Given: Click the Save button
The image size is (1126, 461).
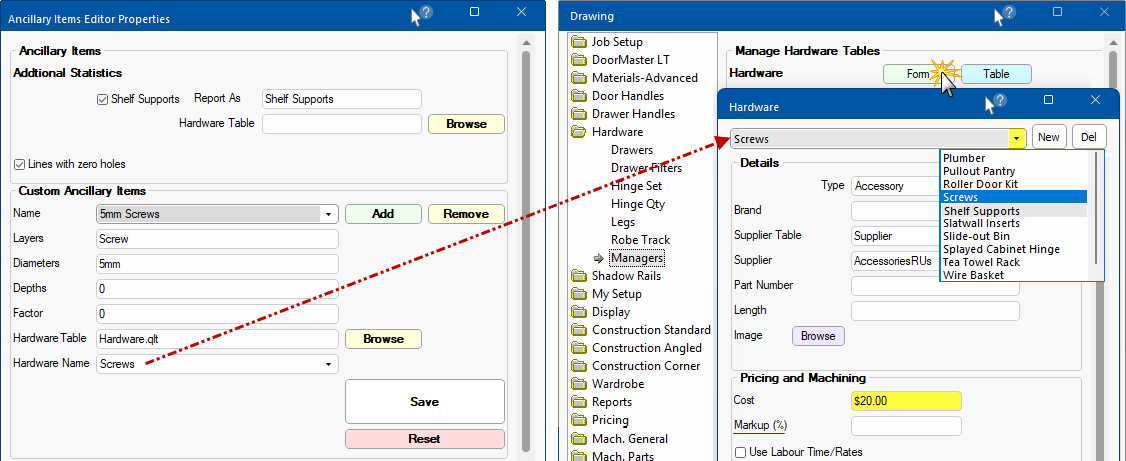Looking at the screenshot, I should [x=424, y=402].
